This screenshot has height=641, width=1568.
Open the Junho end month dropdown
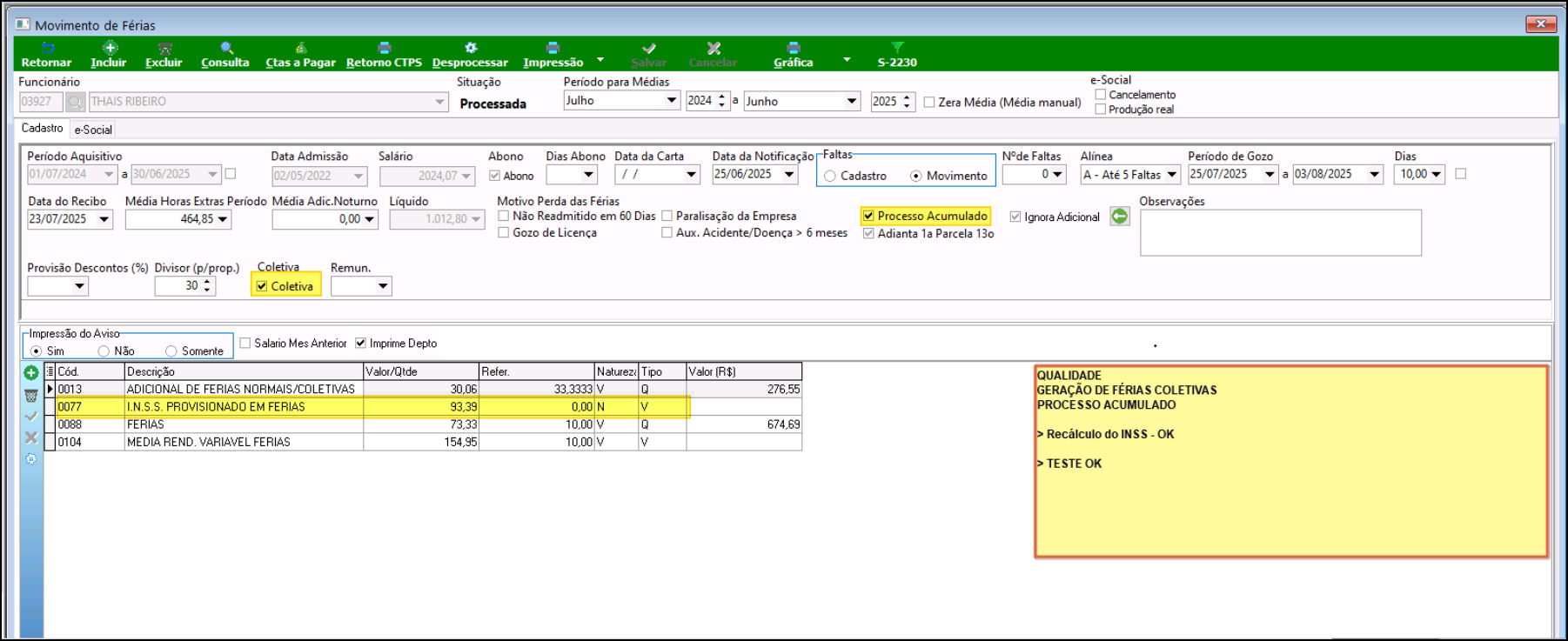pyautogui.click(x=852, y=101)
